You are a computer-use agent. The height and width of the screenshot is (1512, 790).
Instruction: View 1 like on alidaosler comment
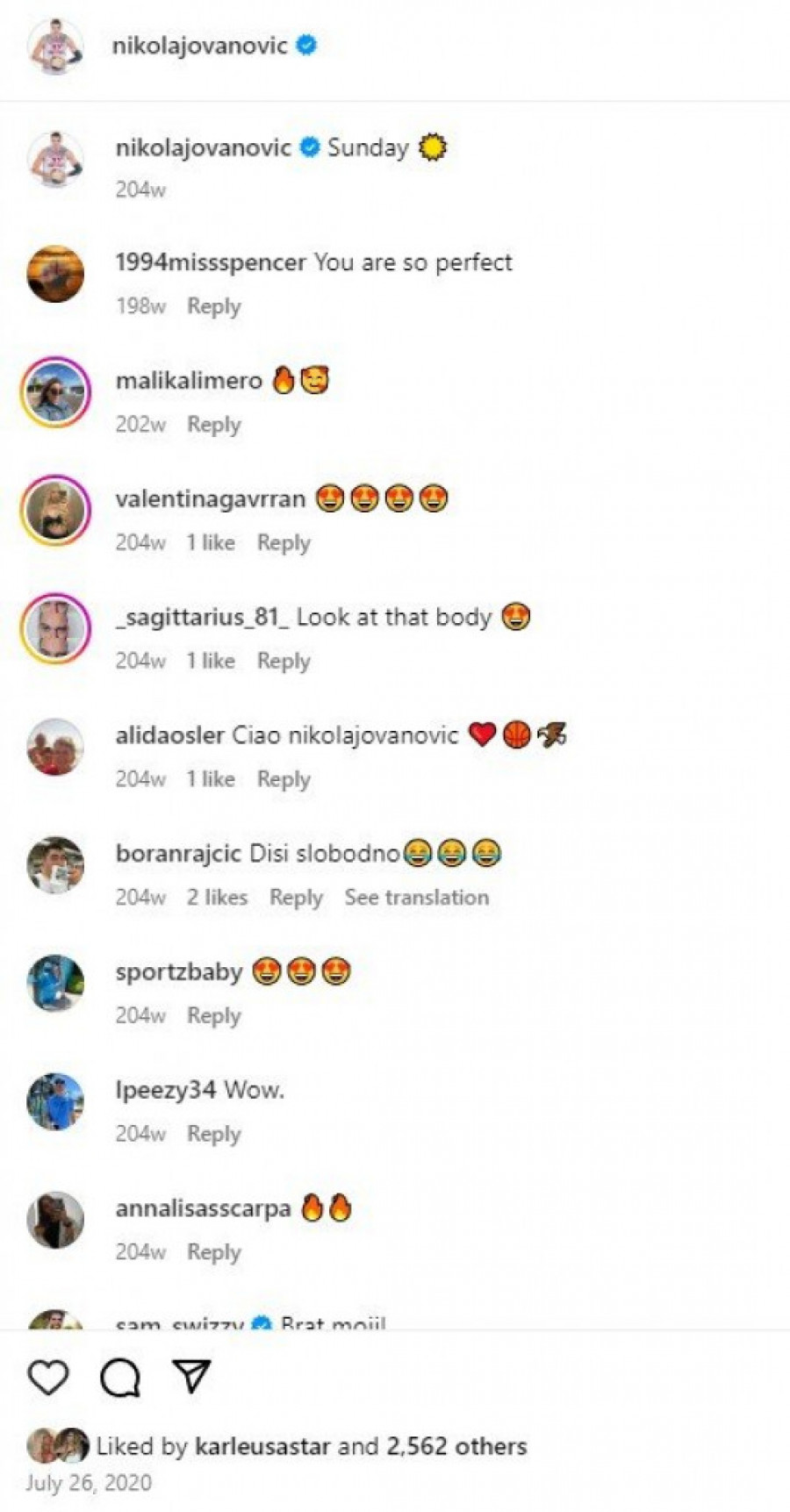click(x=211, y=778)
